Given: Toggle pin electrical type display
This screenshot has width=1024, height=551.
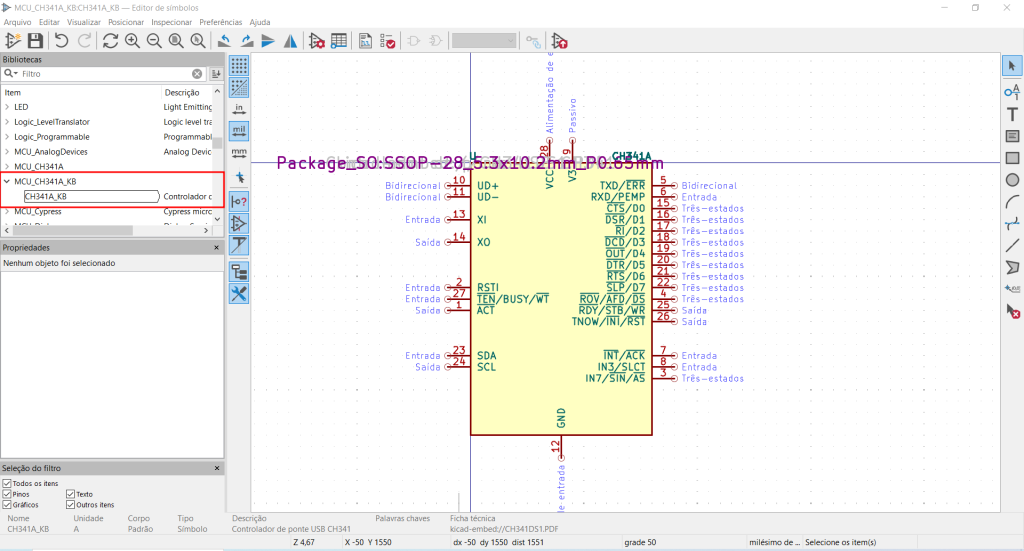Looking at the screenshot, I should click(x=239, y=202).
